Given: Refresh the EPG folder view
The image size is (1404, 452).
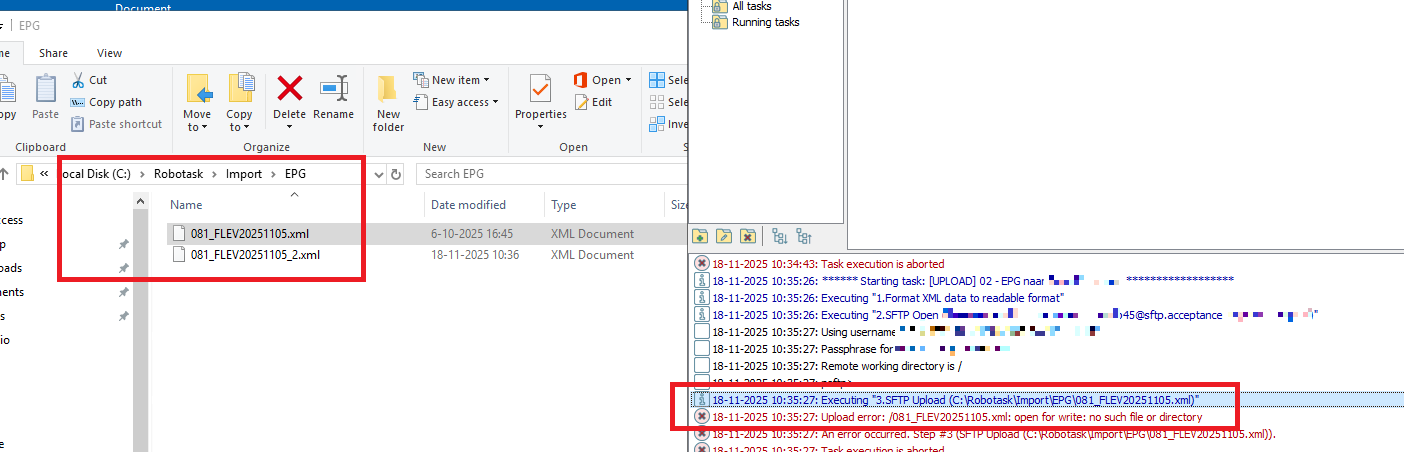Looking at the screenshot, I should 397,174.
